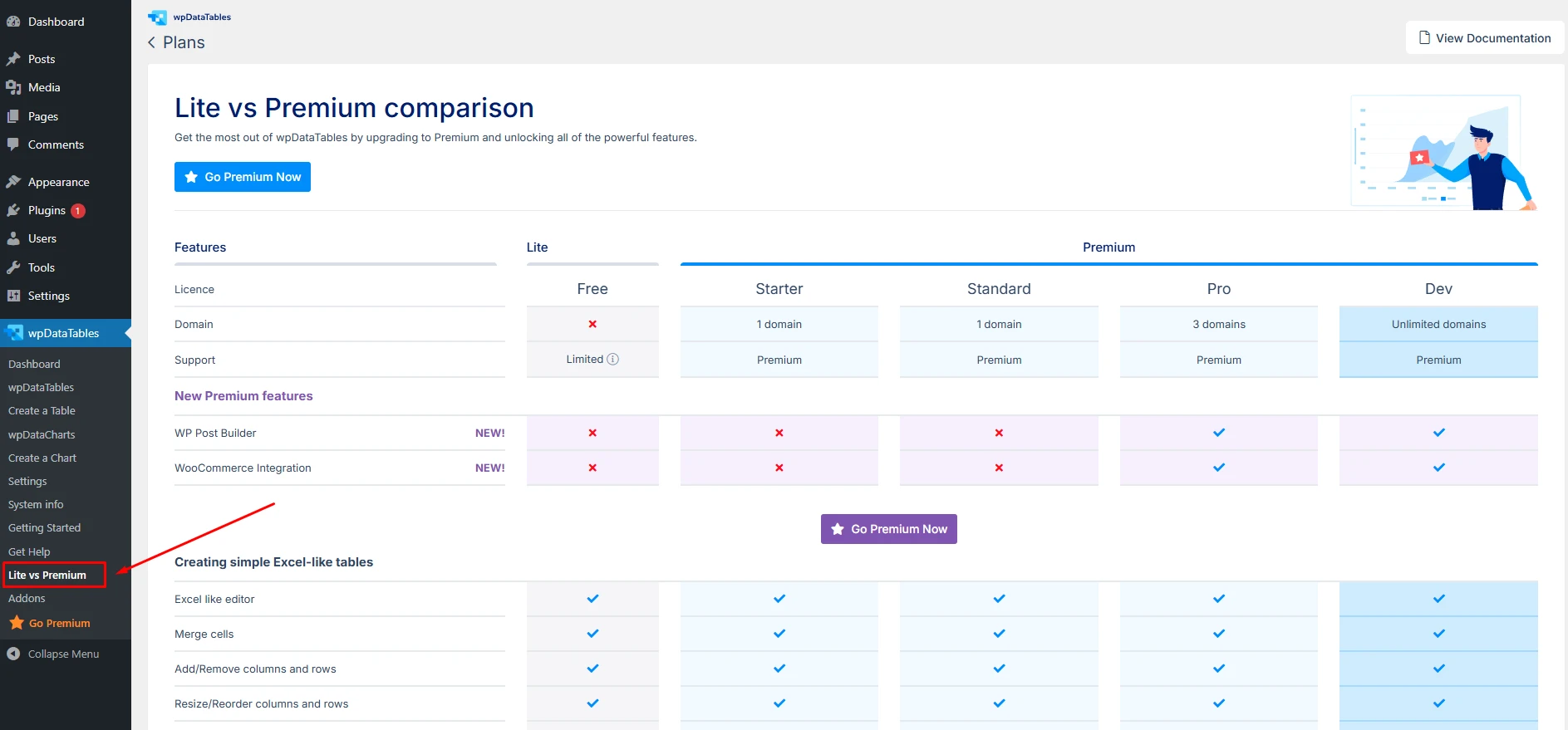Select Create a Table in the submenu
The image size is (1568, 730).
tap(42, 410)
